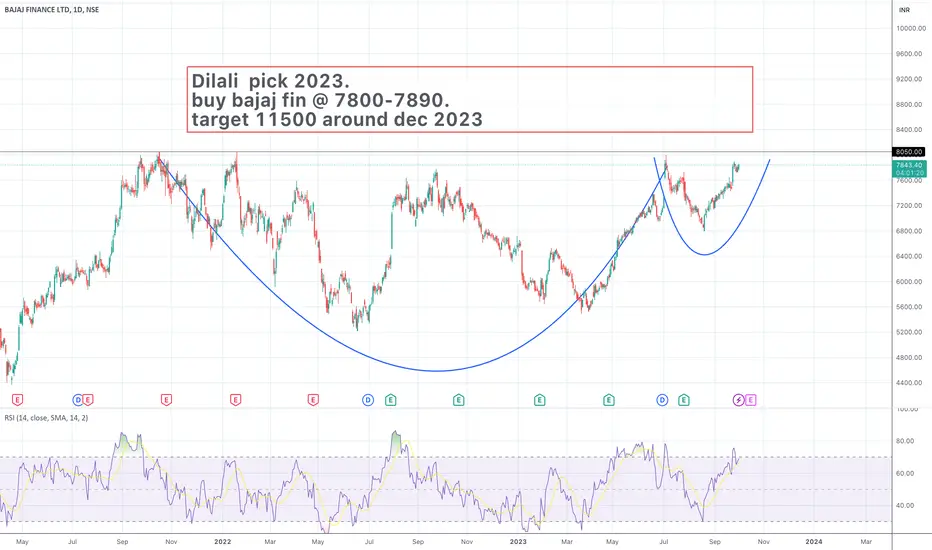Click the green earnings marker right of the Jul 2023 dividend
Screen dimensions: 932x550
click(684, 400)
